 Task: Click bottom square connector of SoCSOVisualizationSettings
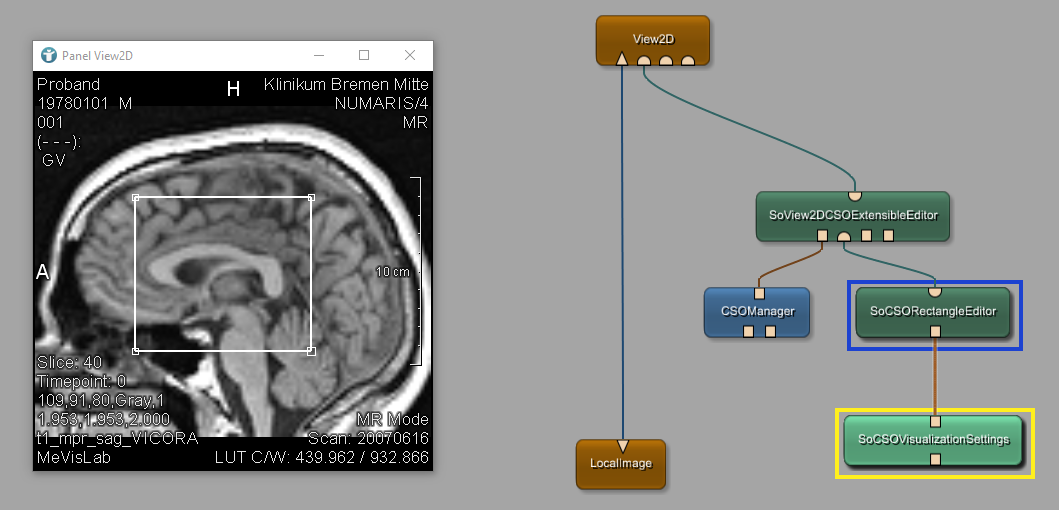(x=934, y=459)
